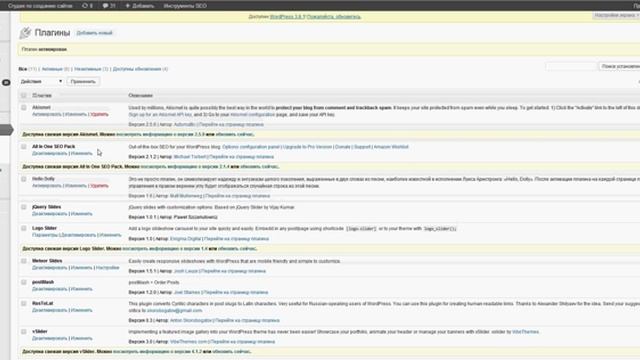Screen dimensions: 640x360
Task: Open the Действия bulk actions dropdown
Action: coord(41,81)
